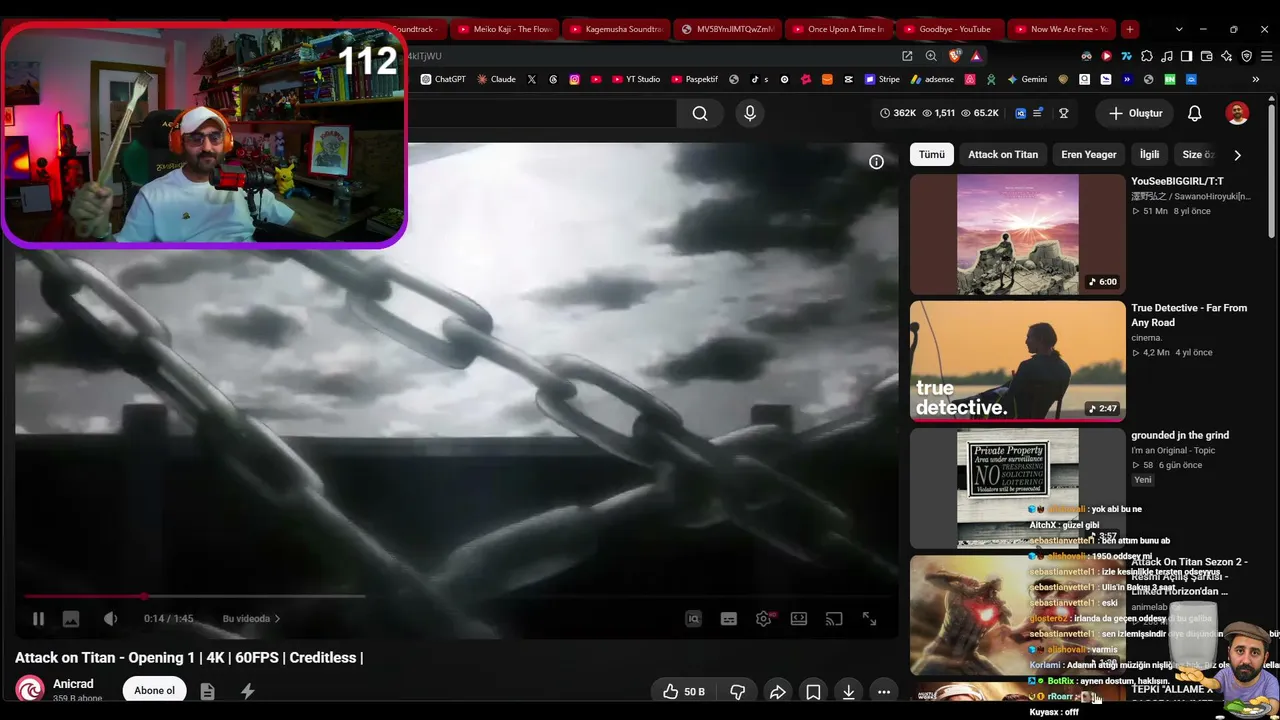Open the adsense bookmark
The width and height of the screenshot is (1280, 720).
point(932,79)
